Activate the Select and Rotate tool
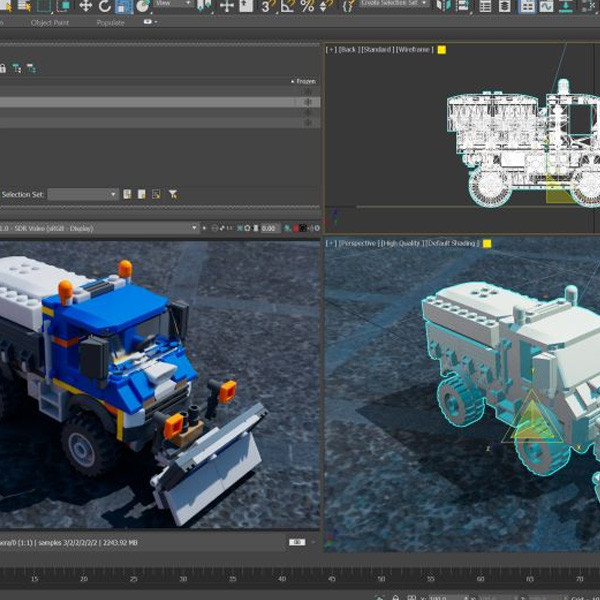 (104, 6)
